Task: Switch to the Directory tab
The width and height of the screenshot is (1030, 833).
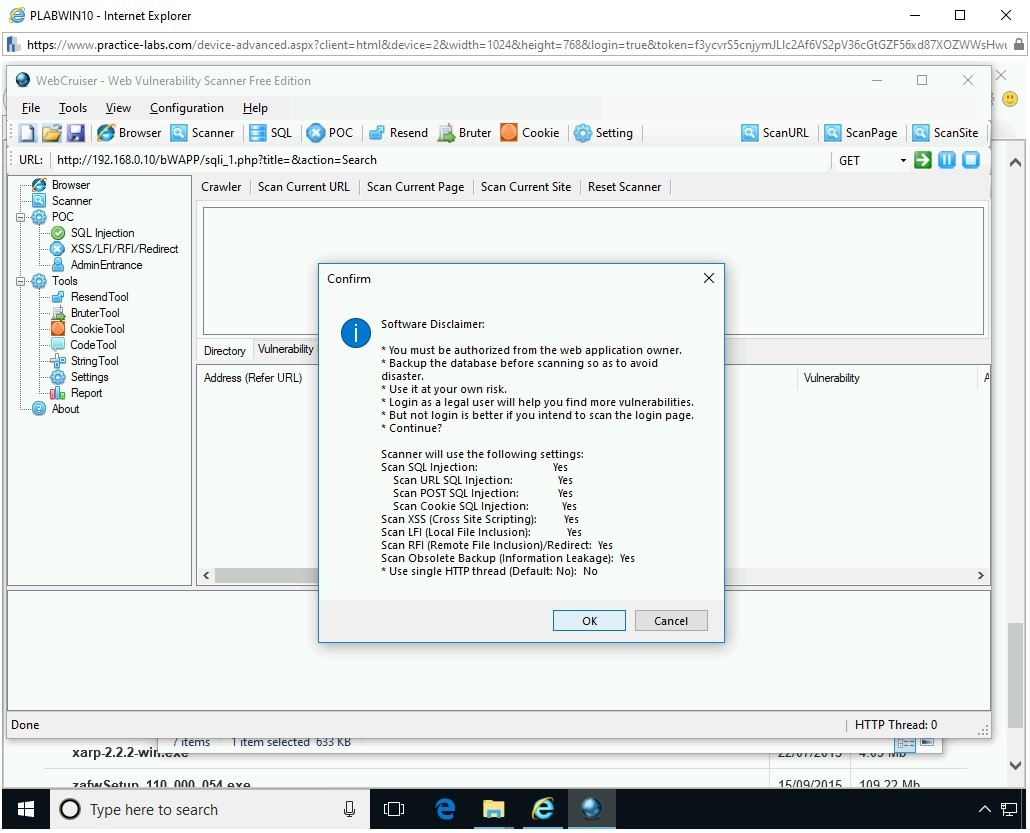Action: [x=225, y=351]
